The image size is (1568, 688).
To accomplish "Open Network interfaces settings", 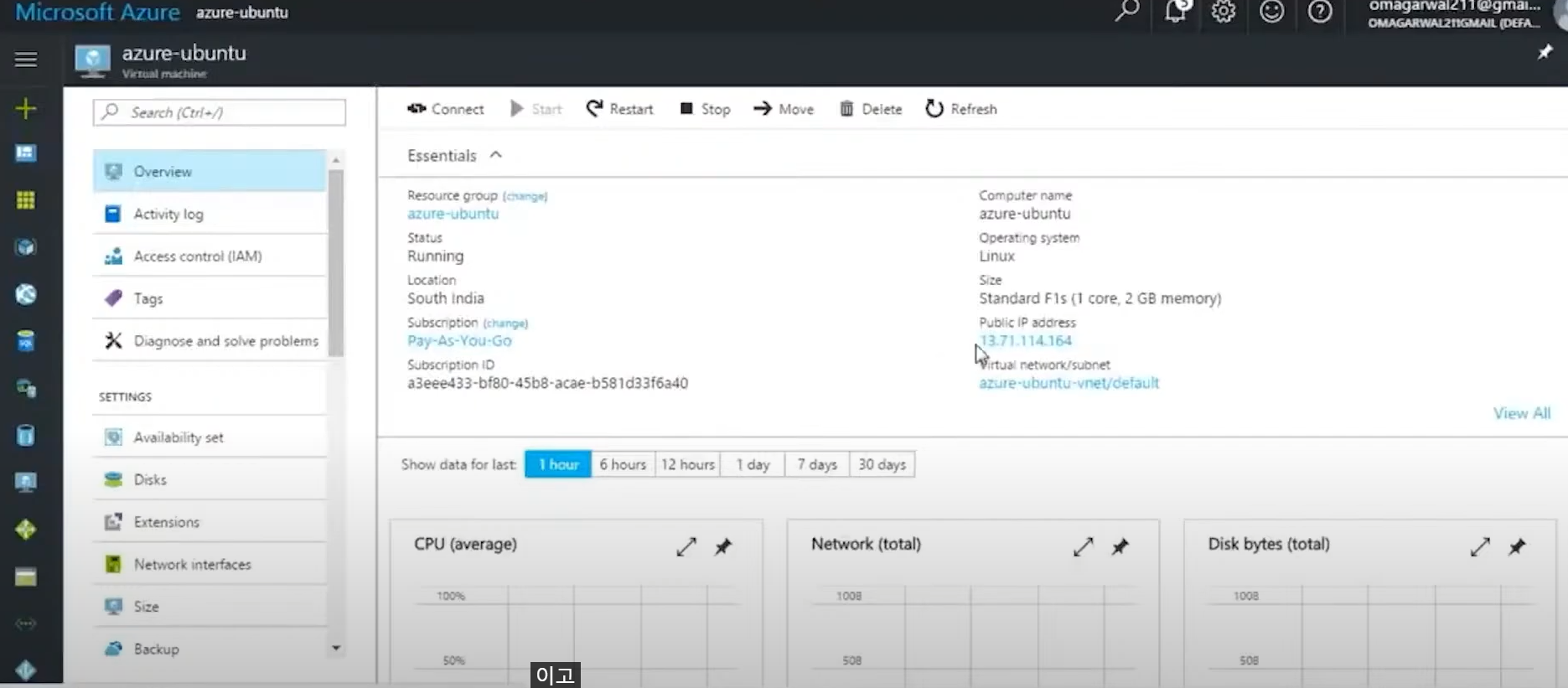I will tap(210, 564).
